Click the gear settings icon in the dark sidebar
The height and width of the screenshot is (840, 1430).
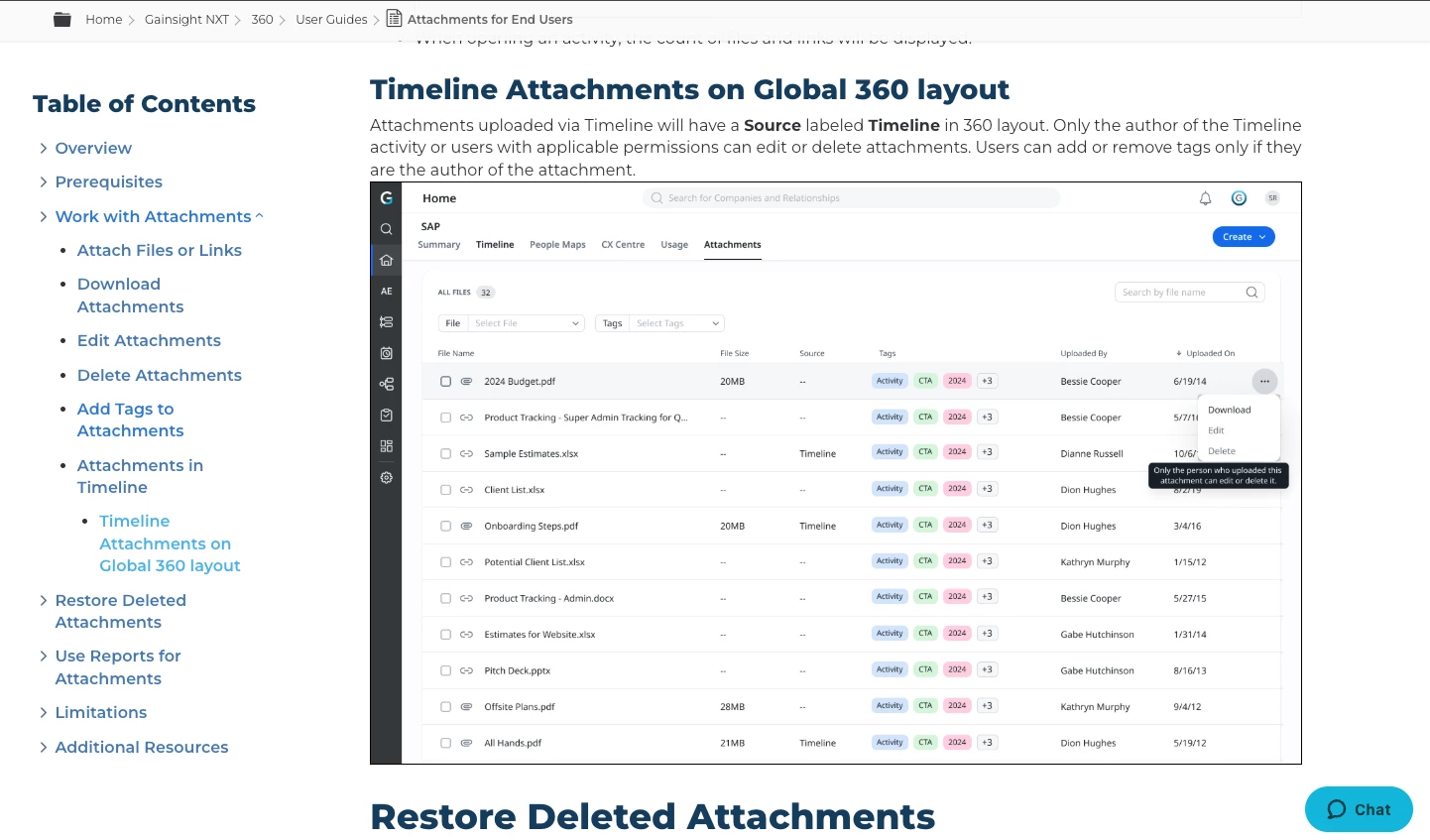point(387,477)
